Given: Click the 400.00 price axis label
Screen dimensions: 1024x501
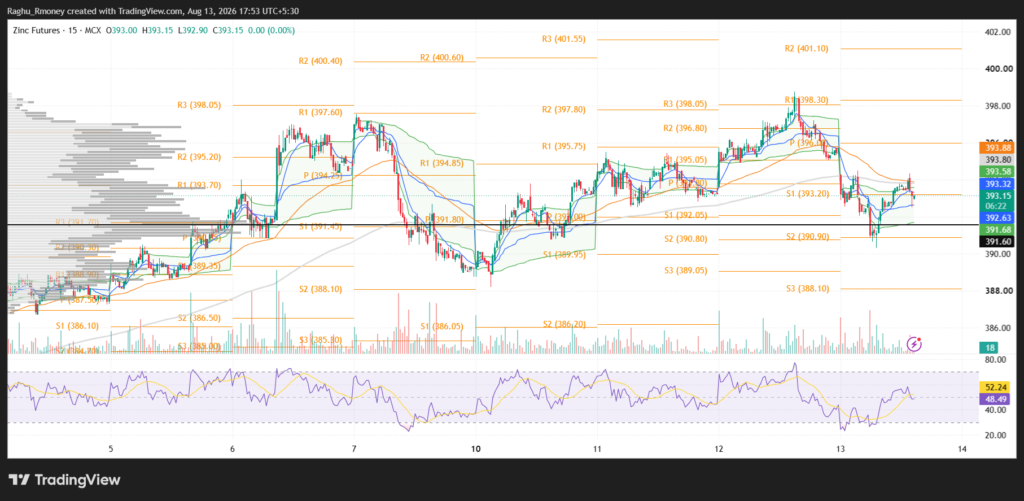Looking at the screenshot, I should (999, 69).
